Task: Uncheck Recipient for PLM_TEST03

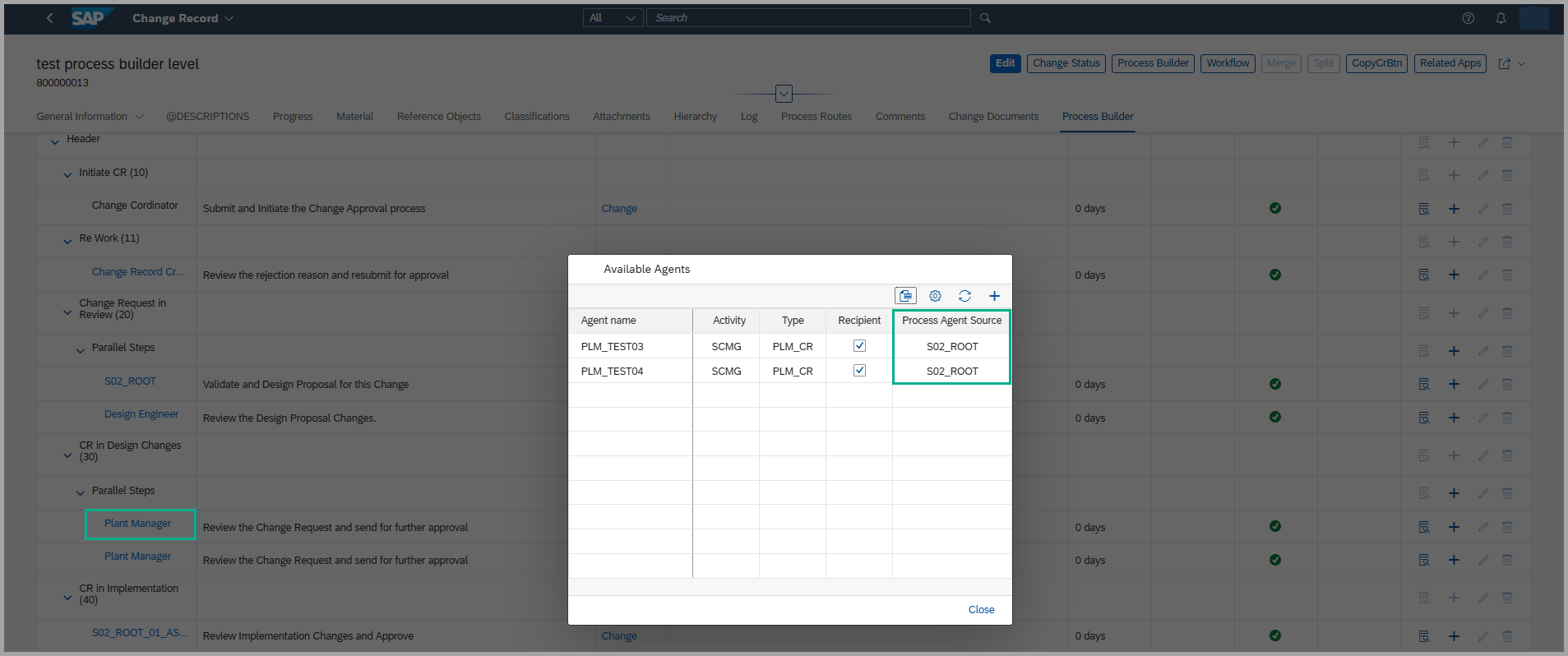Action: [x=859, y=346]
